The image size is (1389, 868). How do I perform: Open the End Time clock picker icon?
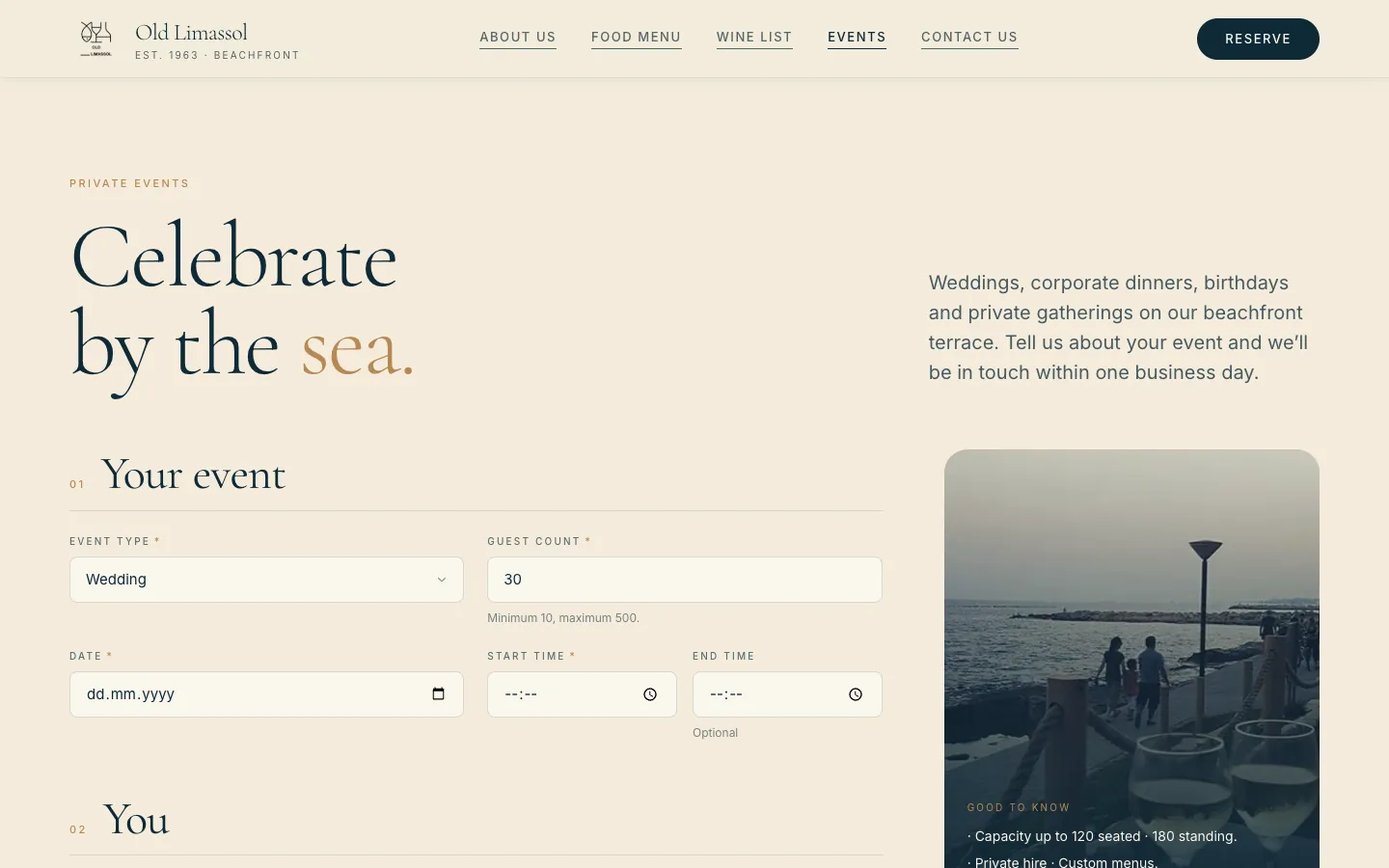[x=856, y=694]
